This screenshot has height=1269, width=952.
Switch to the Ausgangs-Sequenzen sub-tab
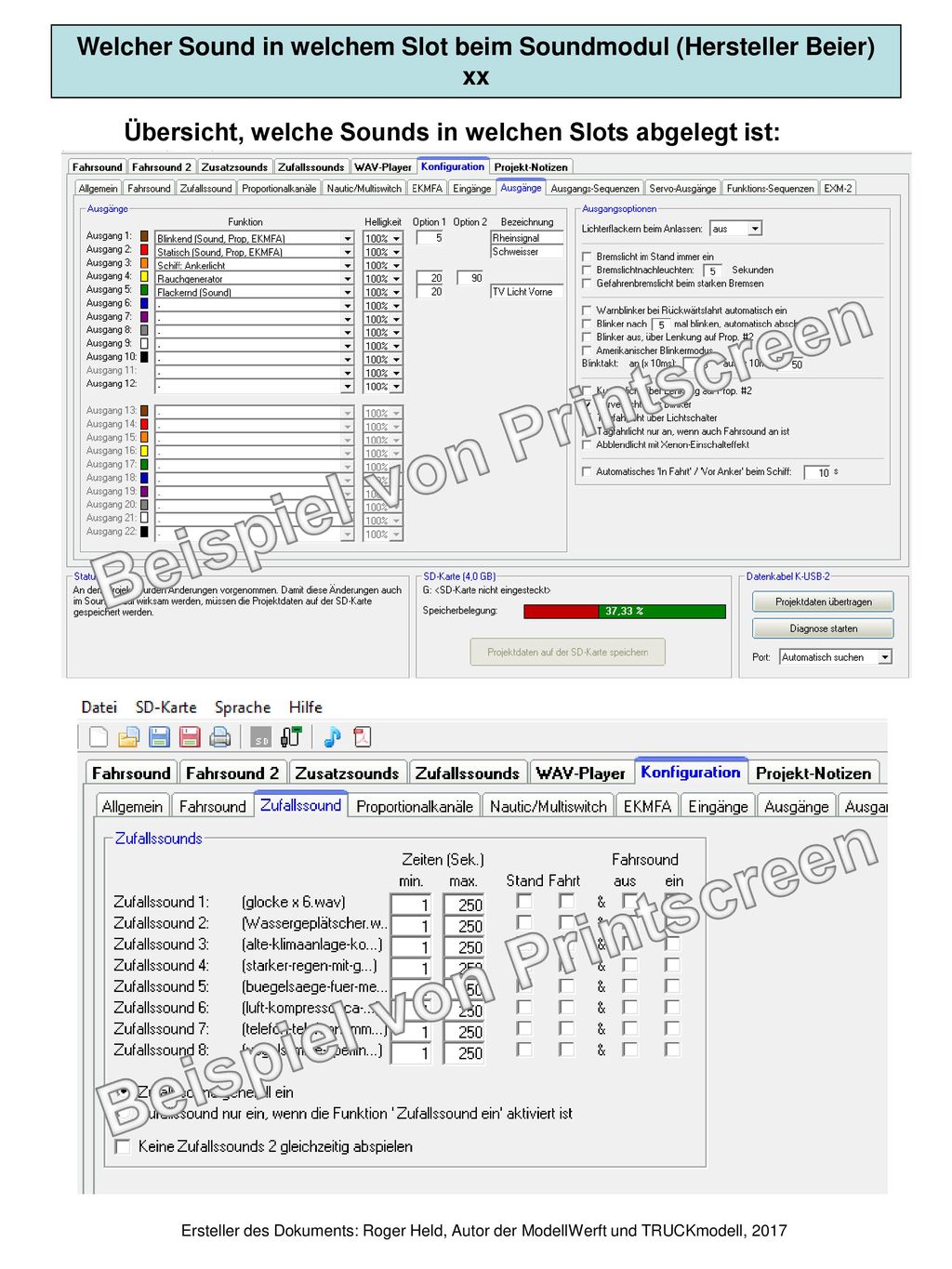(x=595, y=189)
